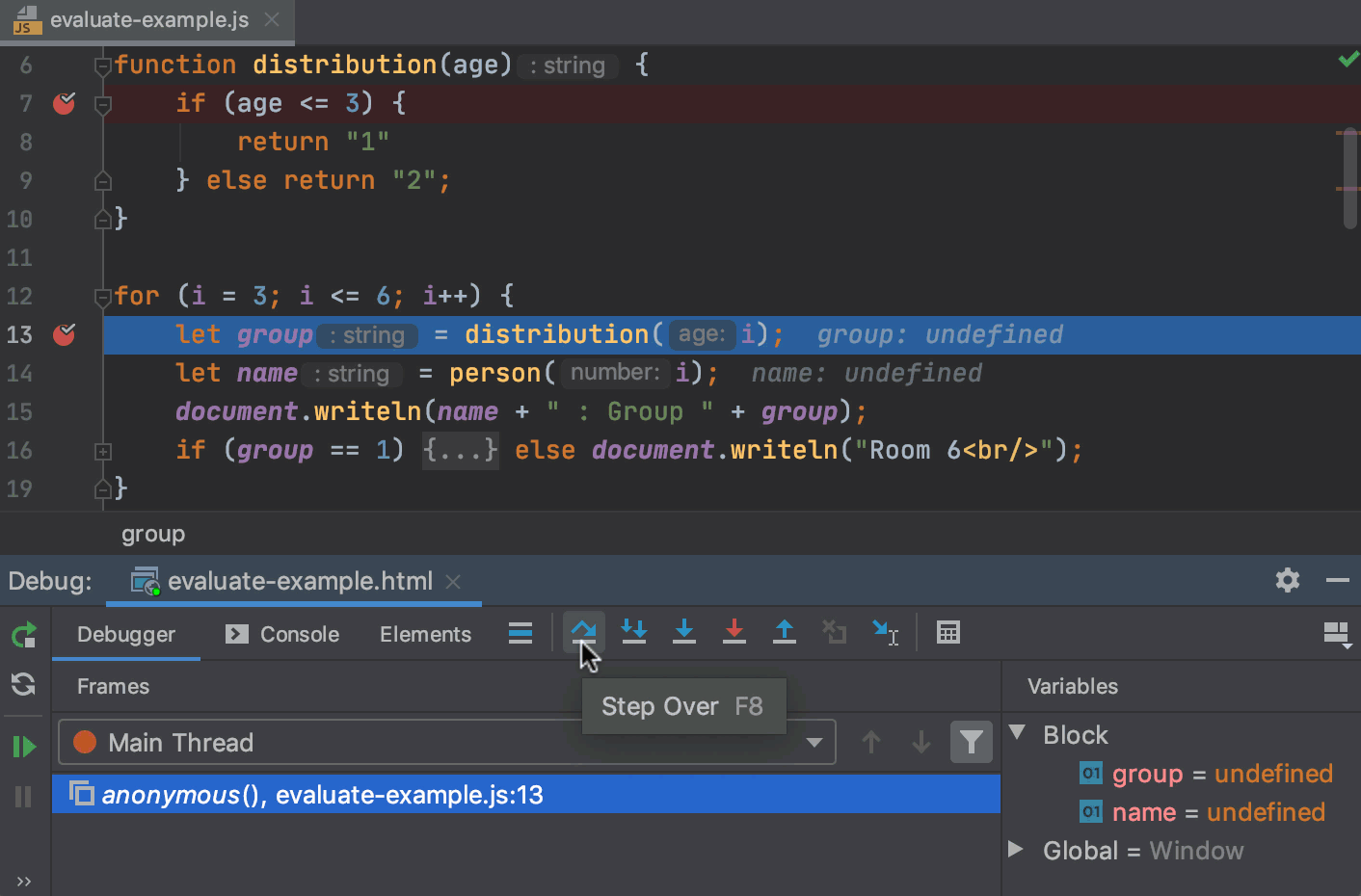Screen dimensions: 1361x896
Task: Expand more debug tool buttons chevron
Action: 24,882
